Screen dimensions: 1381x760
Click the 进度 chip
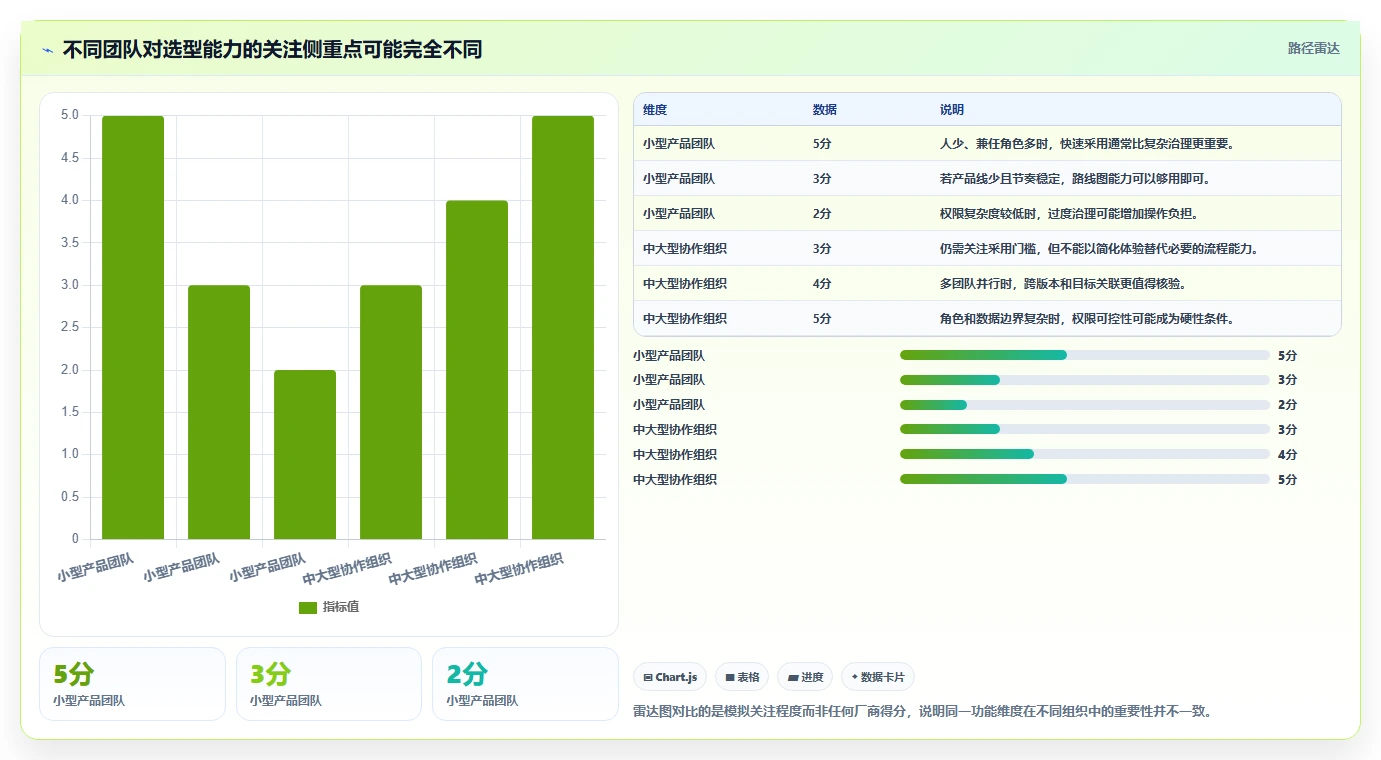(805, 677)
